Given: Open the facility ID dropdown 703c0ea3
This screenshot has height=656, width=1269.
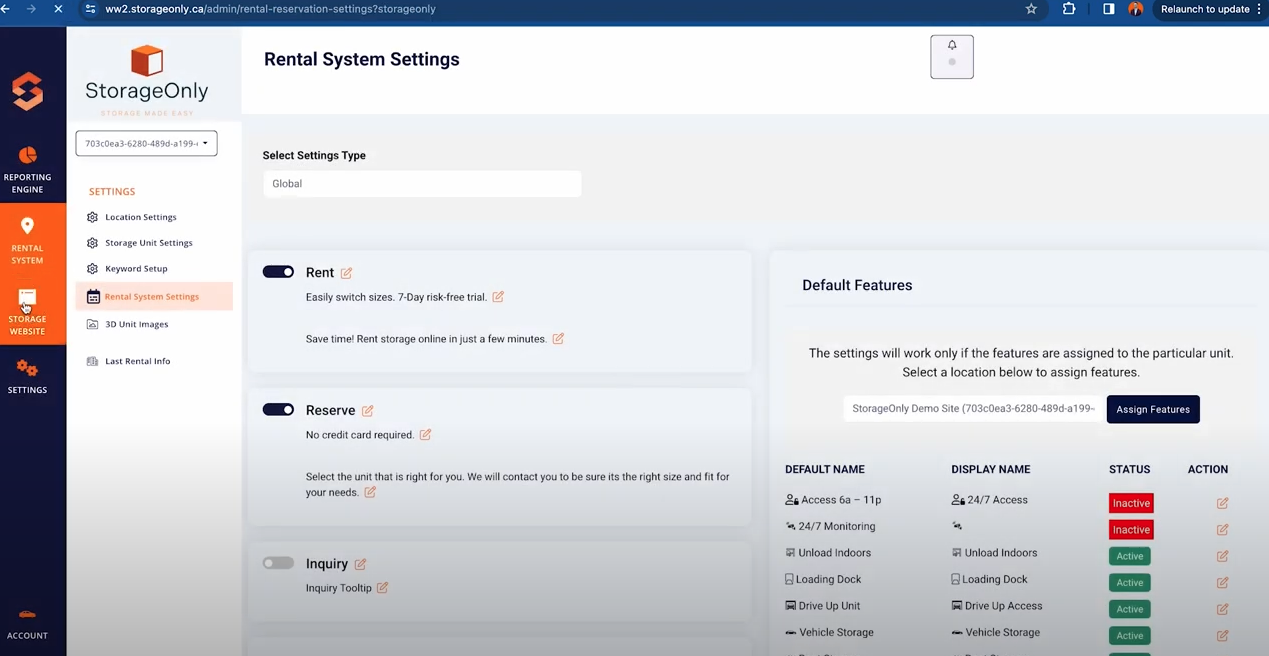Looking at the screenshot, I should click(x=146, y=143).
